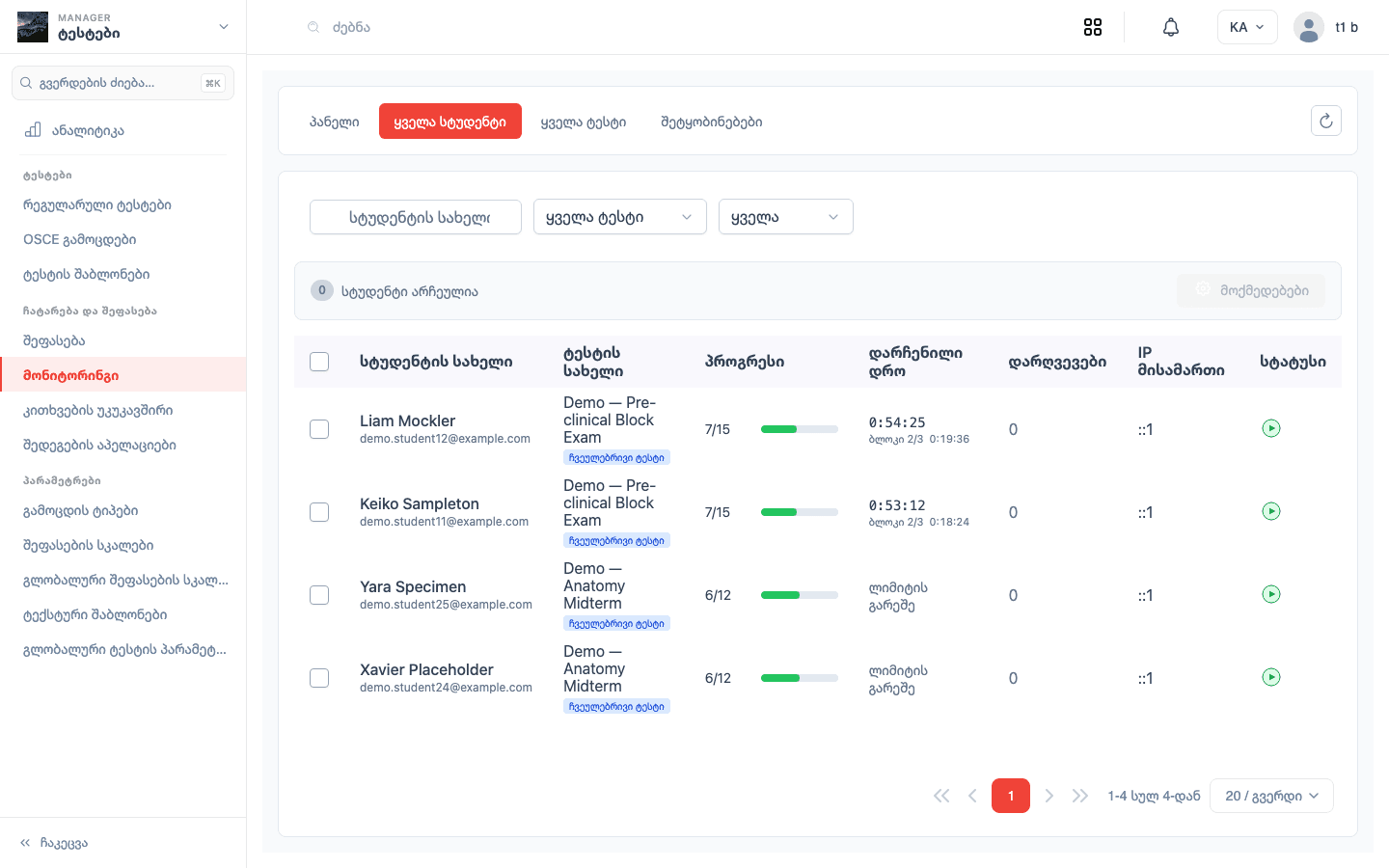Image resolution: width=1389 pixels, height=868 pixels.
Task: Click the manager logo thumbnail
Action: tap(33, 27)
